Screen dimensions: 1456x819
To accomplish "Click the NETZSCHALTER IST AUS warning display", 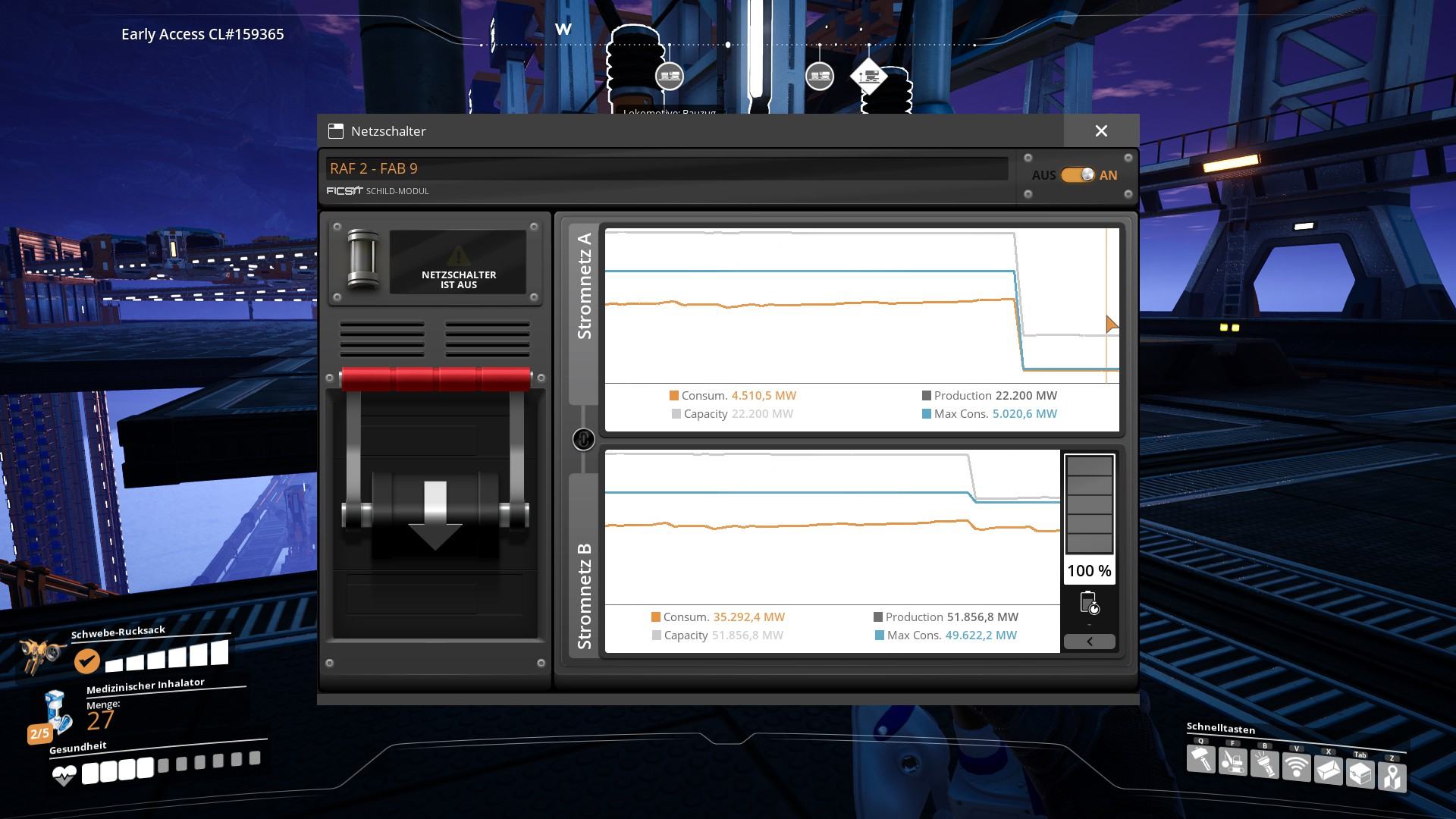I will (x=458, y=262).
